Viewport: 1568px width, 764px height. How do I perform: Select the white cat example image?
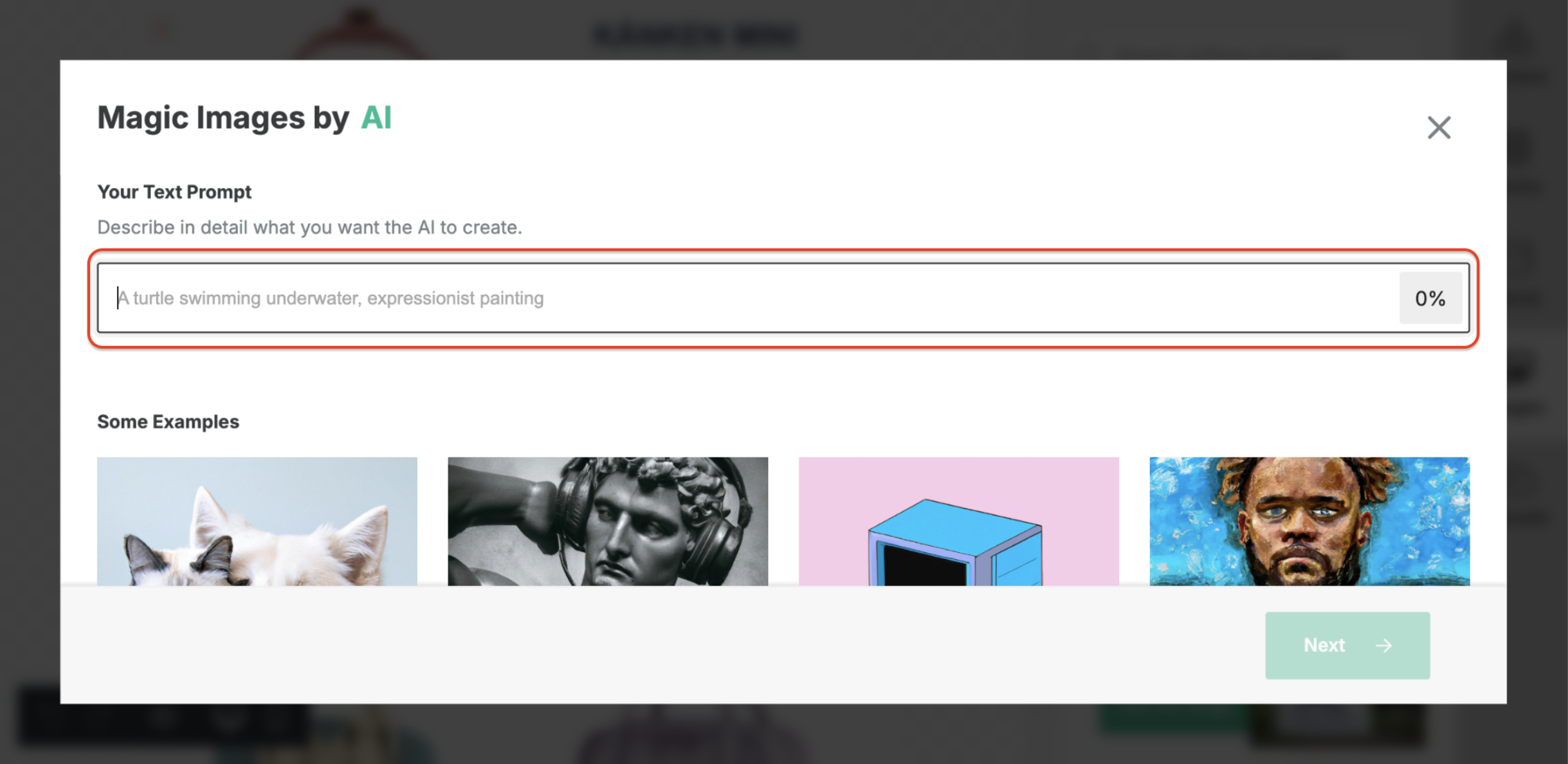tap(257, 521)
